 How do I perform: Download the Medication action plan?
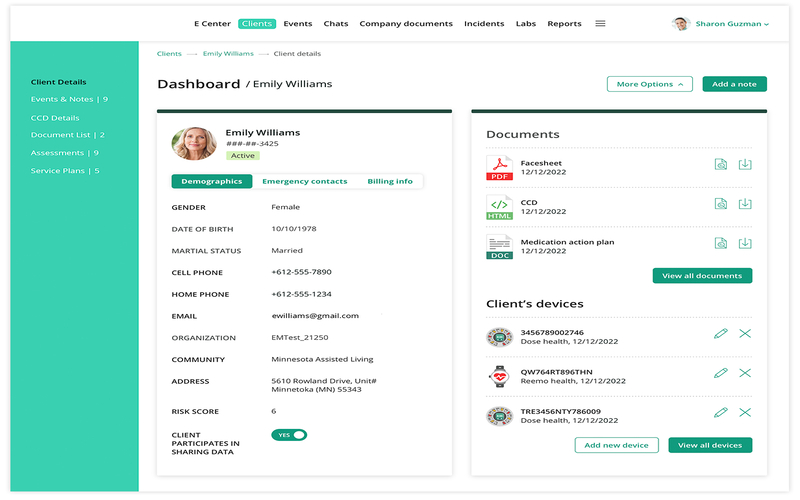[x=745, y=243]
